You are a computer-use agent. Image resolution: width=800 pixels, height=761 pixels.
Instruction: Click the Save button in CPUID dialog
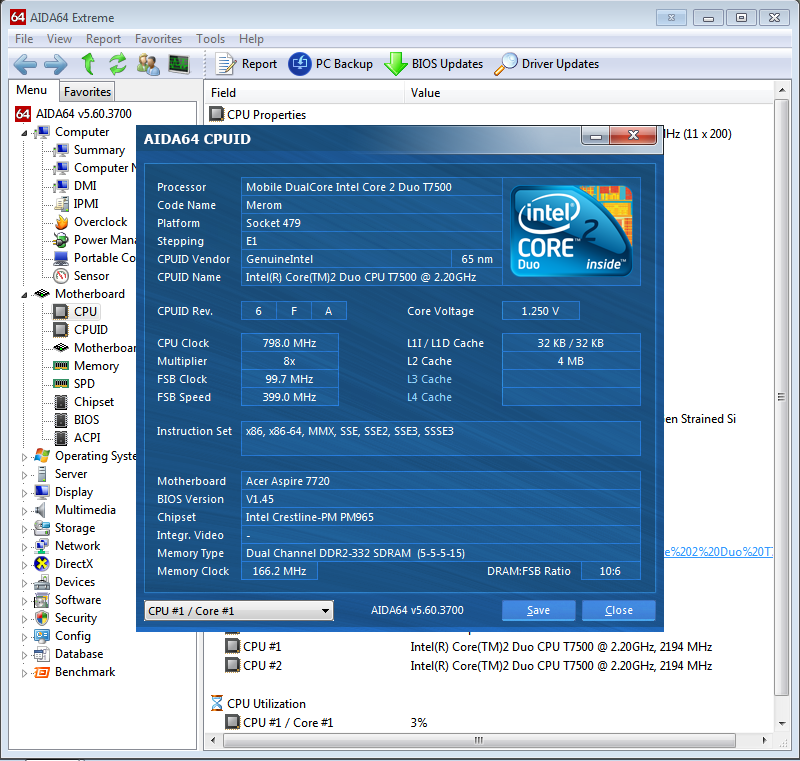tap(538, 610)
